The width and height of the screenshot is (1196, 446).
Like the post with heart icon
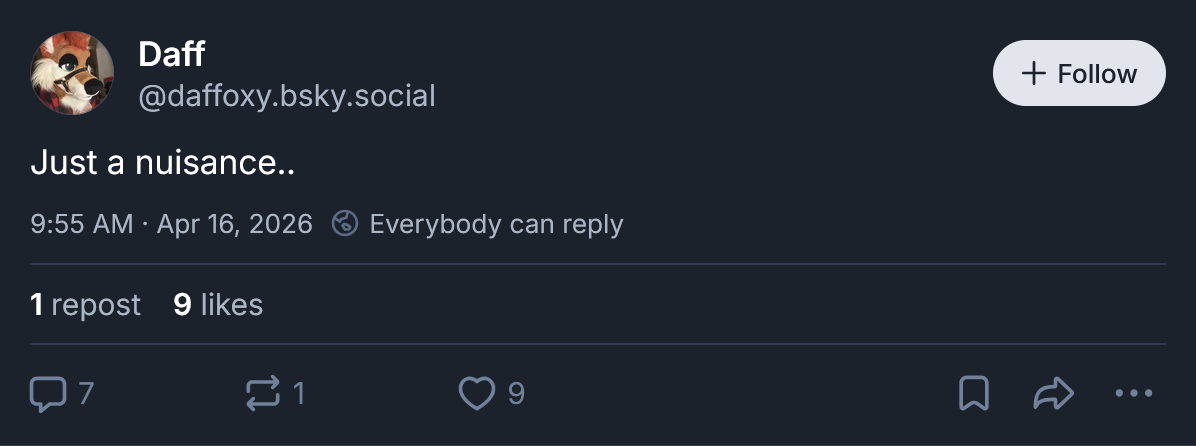point(477,393)
